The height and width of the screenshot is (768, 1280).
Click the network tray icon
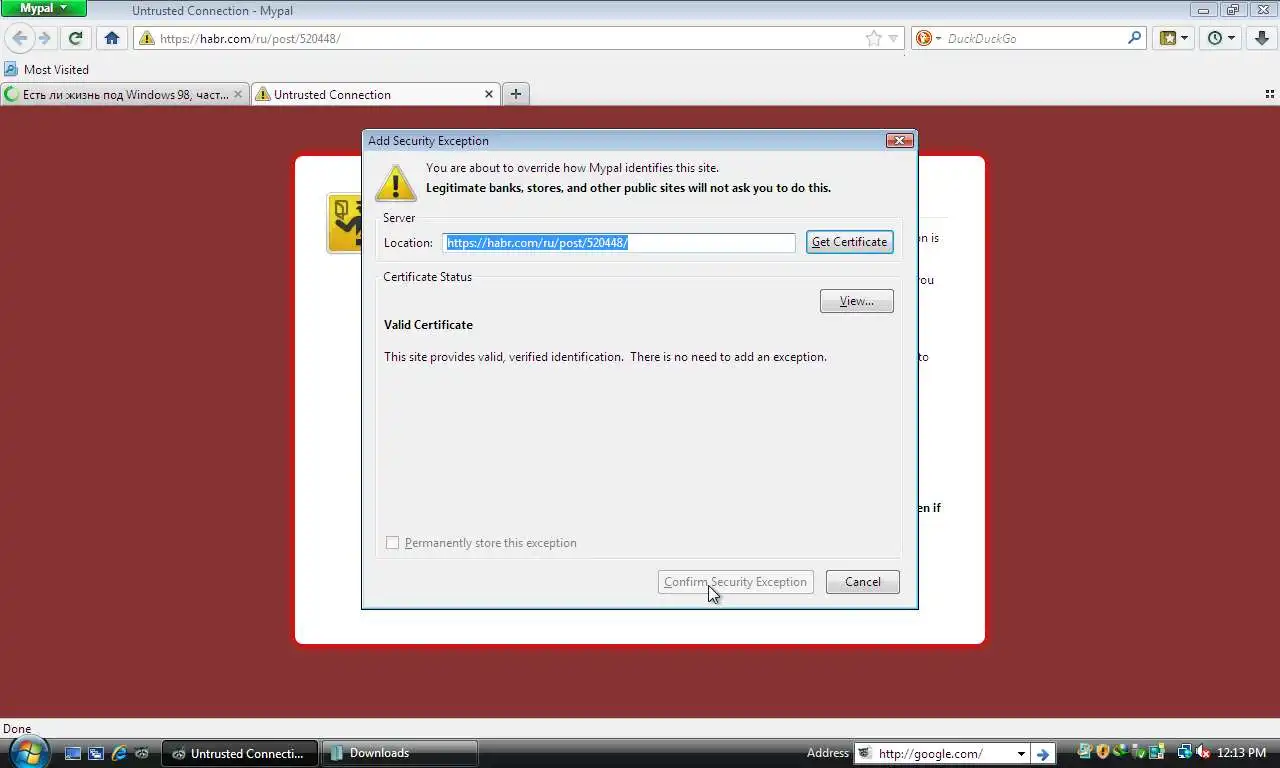tap(1185, 752)
